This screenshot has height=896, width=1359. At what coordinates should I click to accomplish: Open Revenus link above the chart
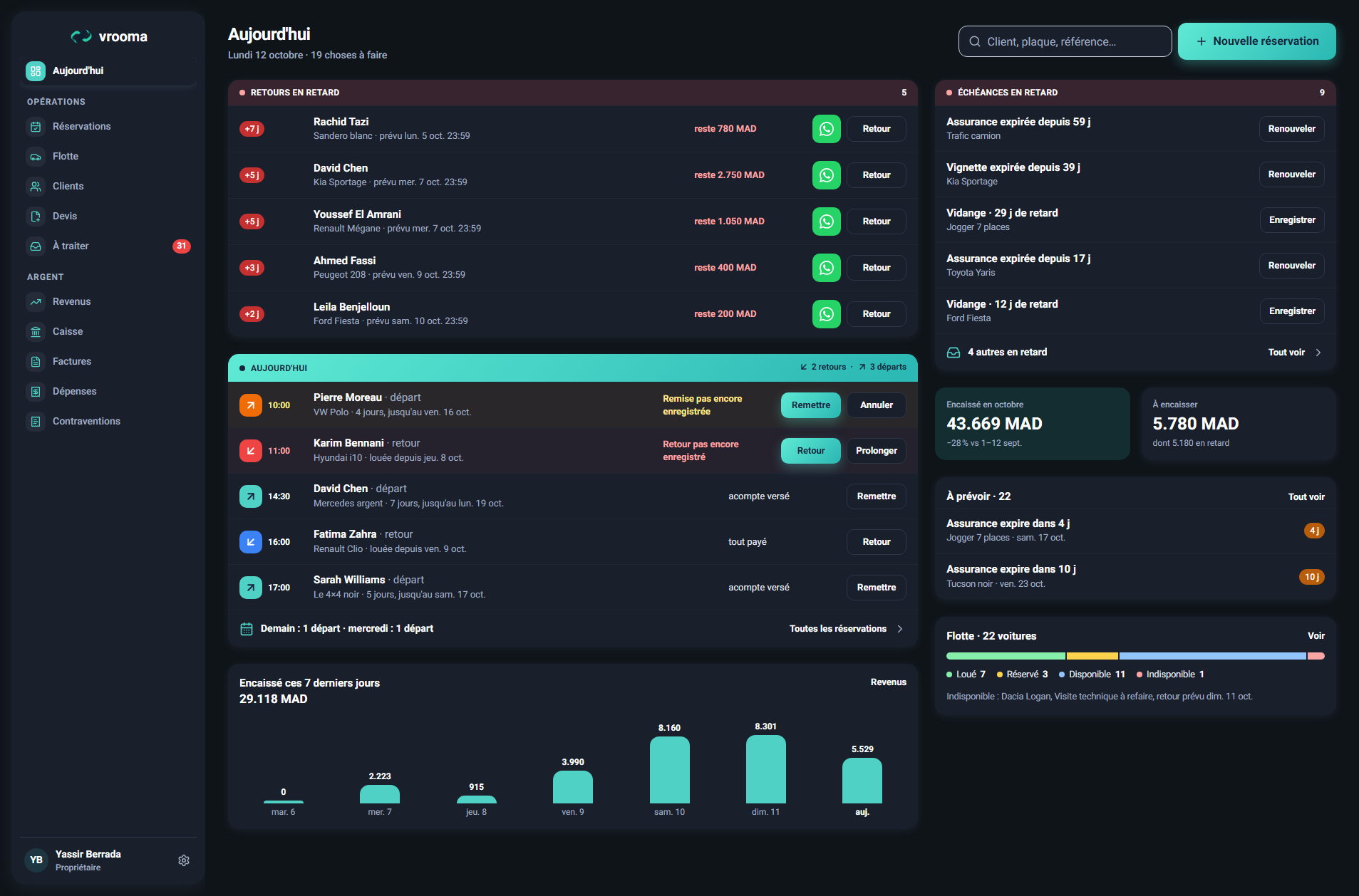click(x=889, y=682)
